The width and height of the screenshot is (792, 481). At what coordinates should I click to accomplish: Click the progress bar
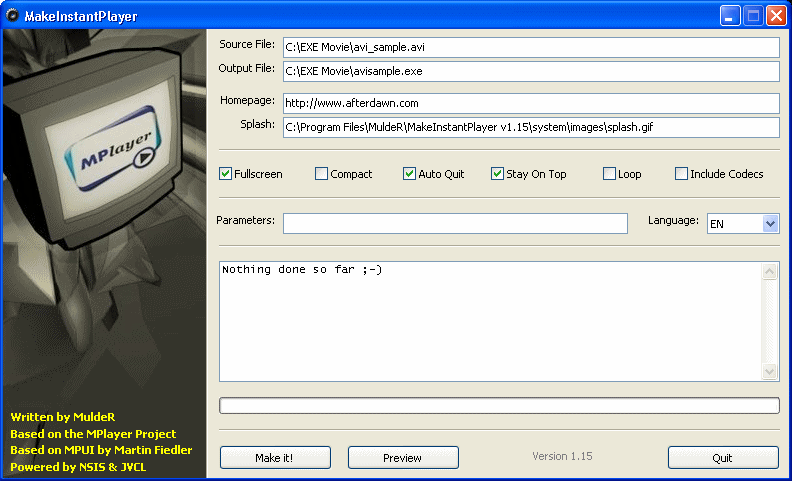(x=499, y=405)
